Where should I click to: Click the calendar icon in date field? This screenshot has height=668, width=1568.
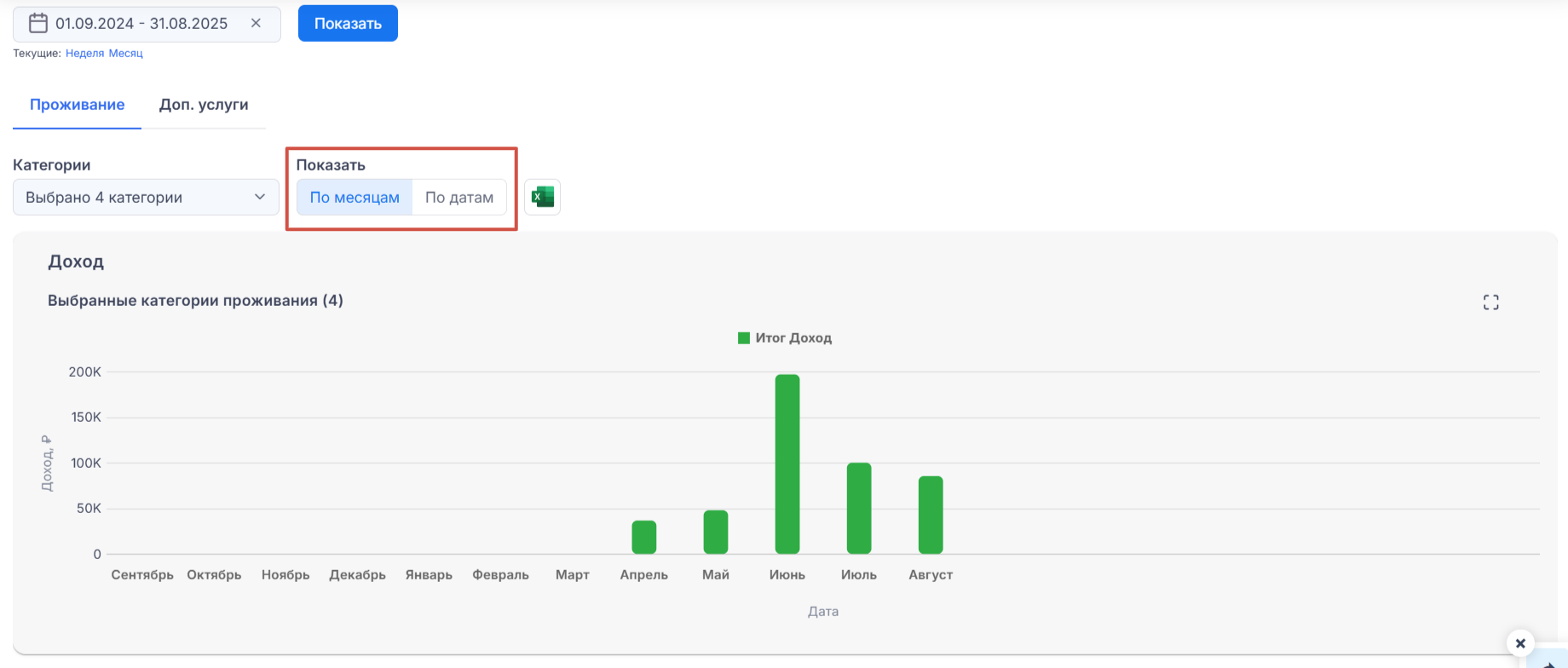38,24
